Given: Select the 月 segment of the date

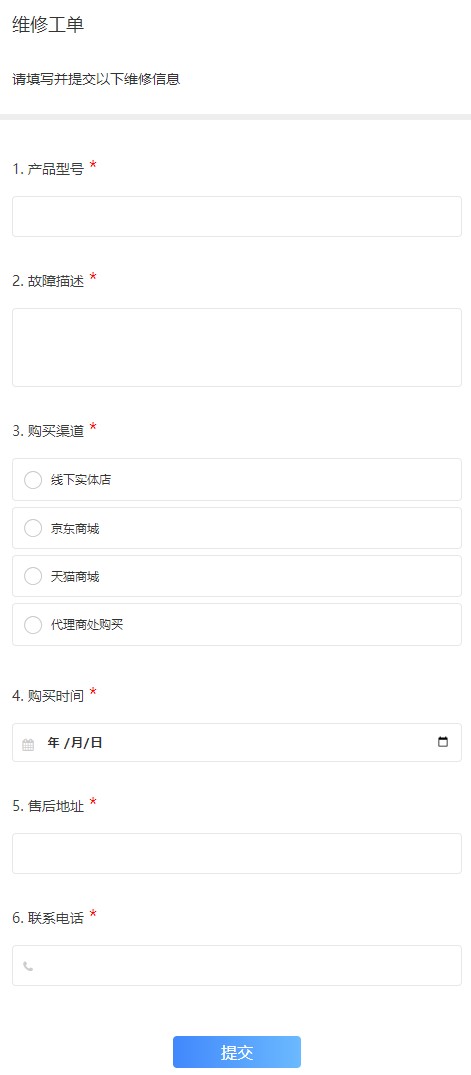Looking at the screenshot, I should tap(75, 742).
